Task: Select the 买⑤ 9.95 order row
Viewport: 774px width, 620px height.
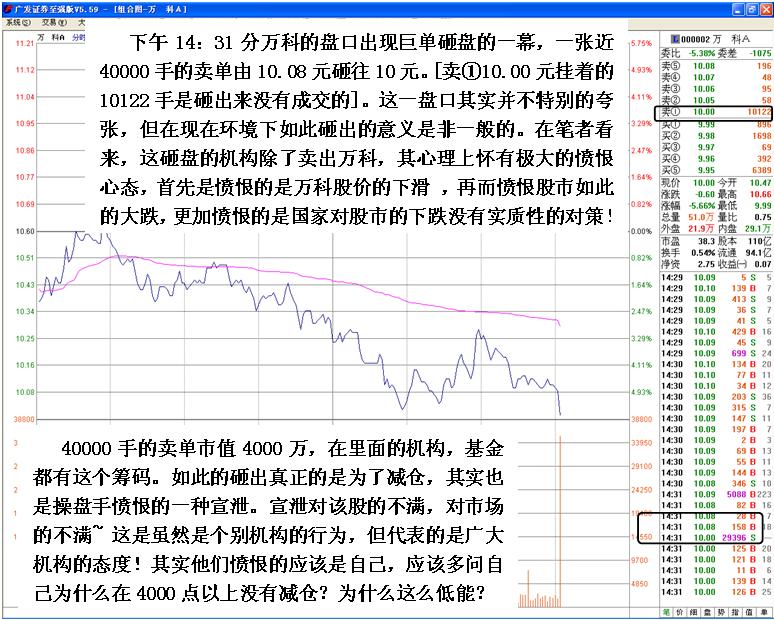Action: pos(716,170)
